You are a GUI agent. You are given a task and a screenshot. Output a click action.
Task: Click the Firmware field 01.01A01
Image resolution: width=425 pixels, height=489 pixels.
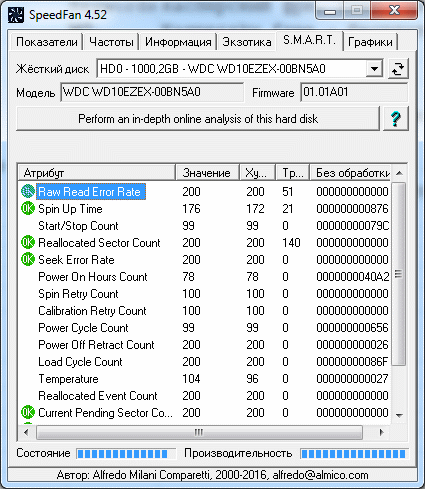354,92
